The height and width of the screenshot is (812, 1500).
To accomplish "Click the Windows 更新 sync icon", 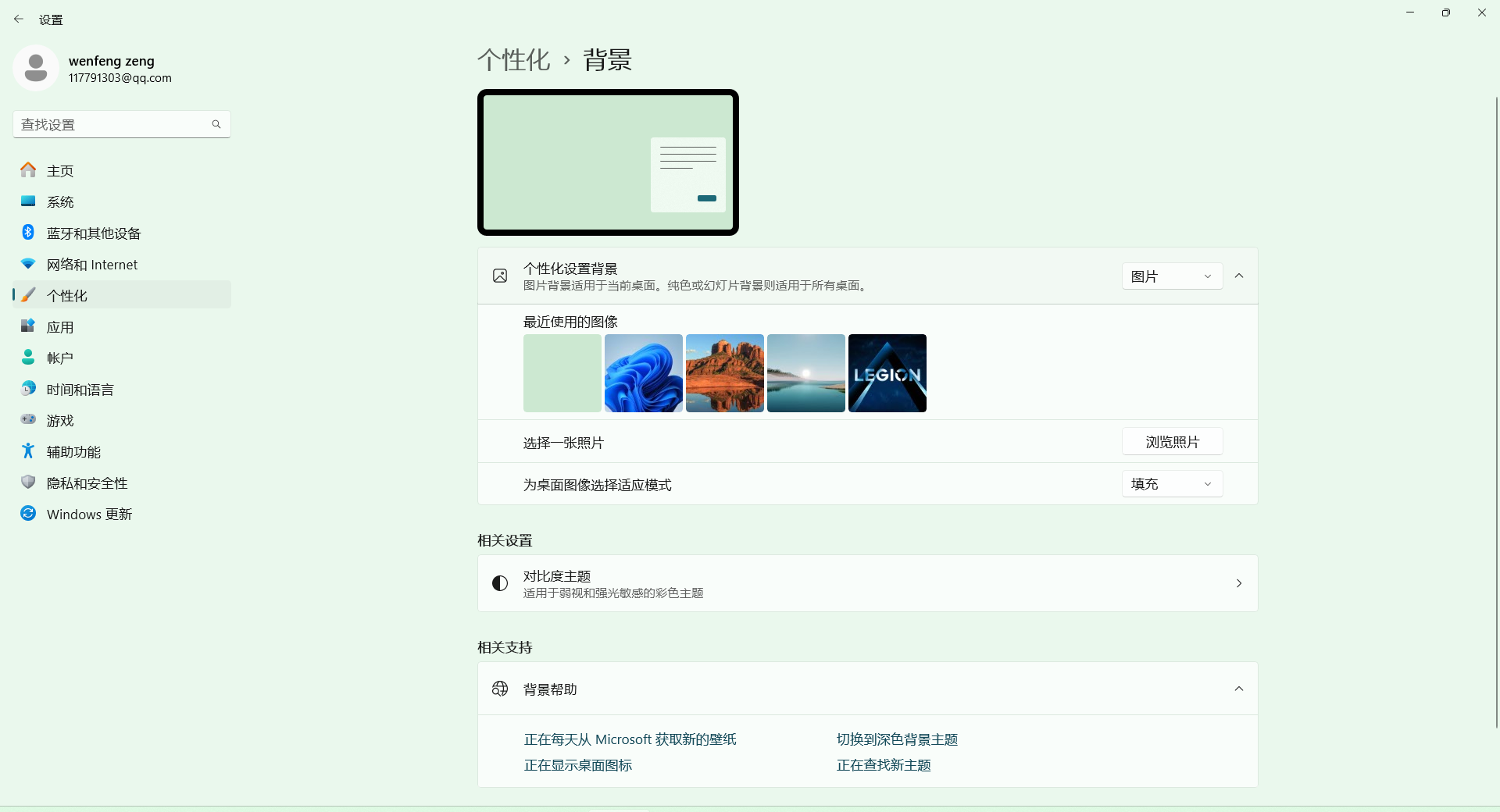I will click(x=28, y=514).
